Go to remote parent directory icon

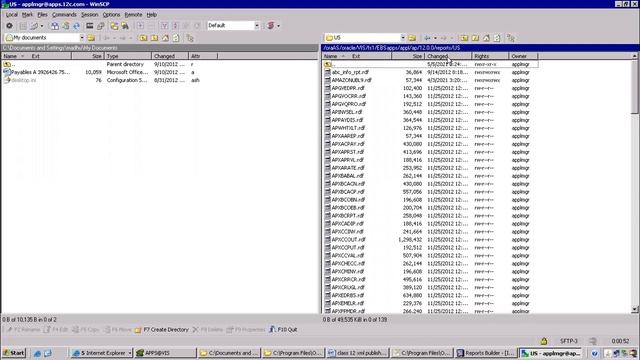[464, 38]
